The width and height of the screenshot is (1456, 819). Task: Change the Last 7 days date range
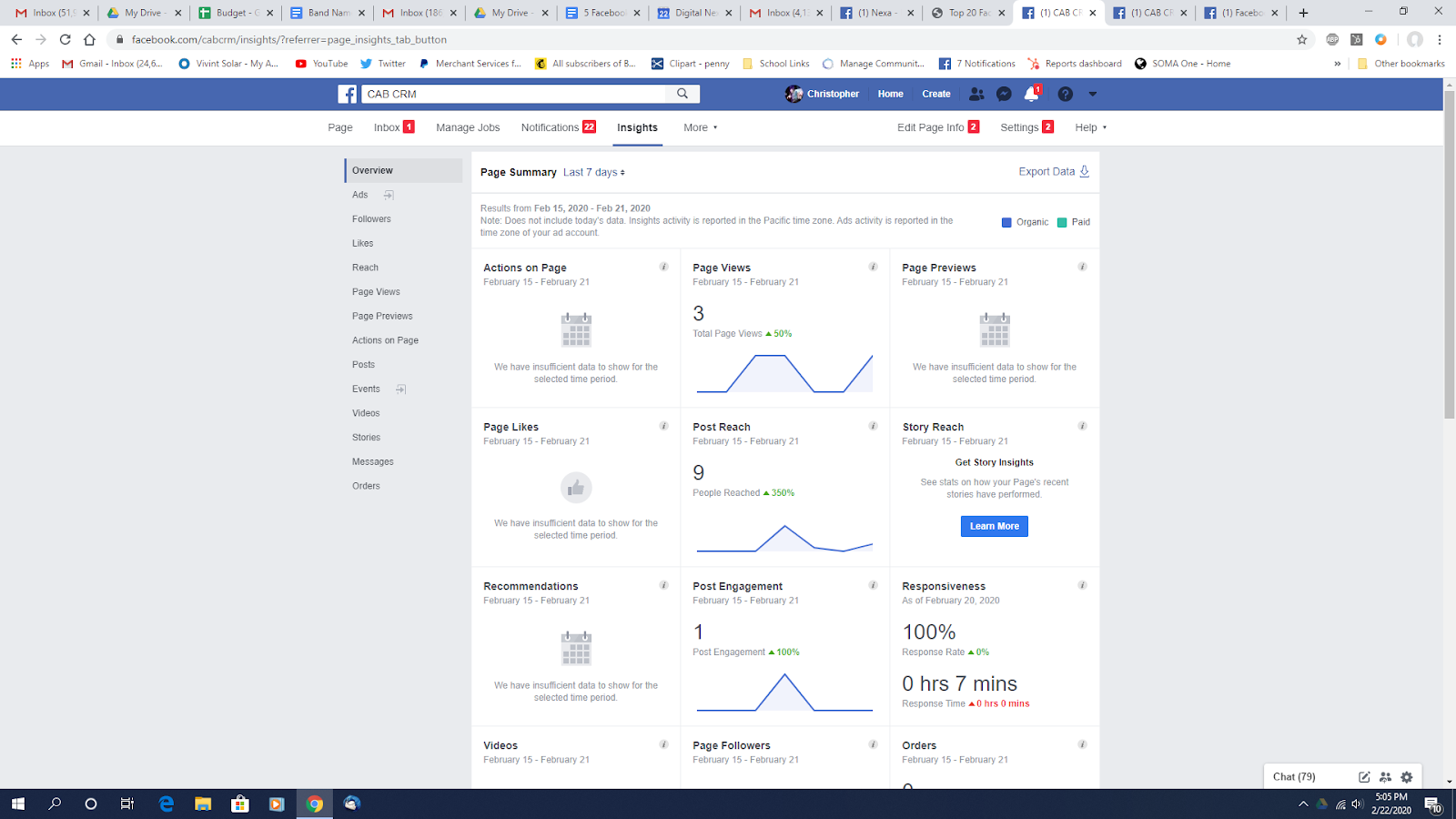click(594, 172)
